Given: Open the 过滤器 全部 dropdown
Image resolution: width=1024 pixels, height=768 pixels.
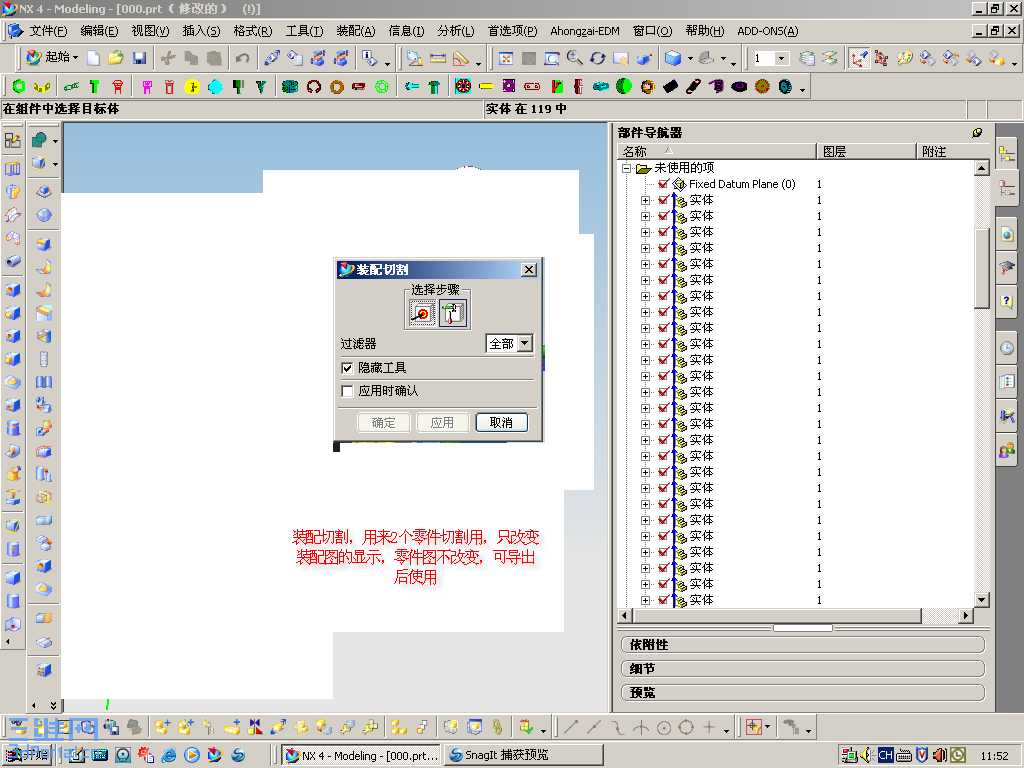Looking at the screenshot, I should coord(510,344).
